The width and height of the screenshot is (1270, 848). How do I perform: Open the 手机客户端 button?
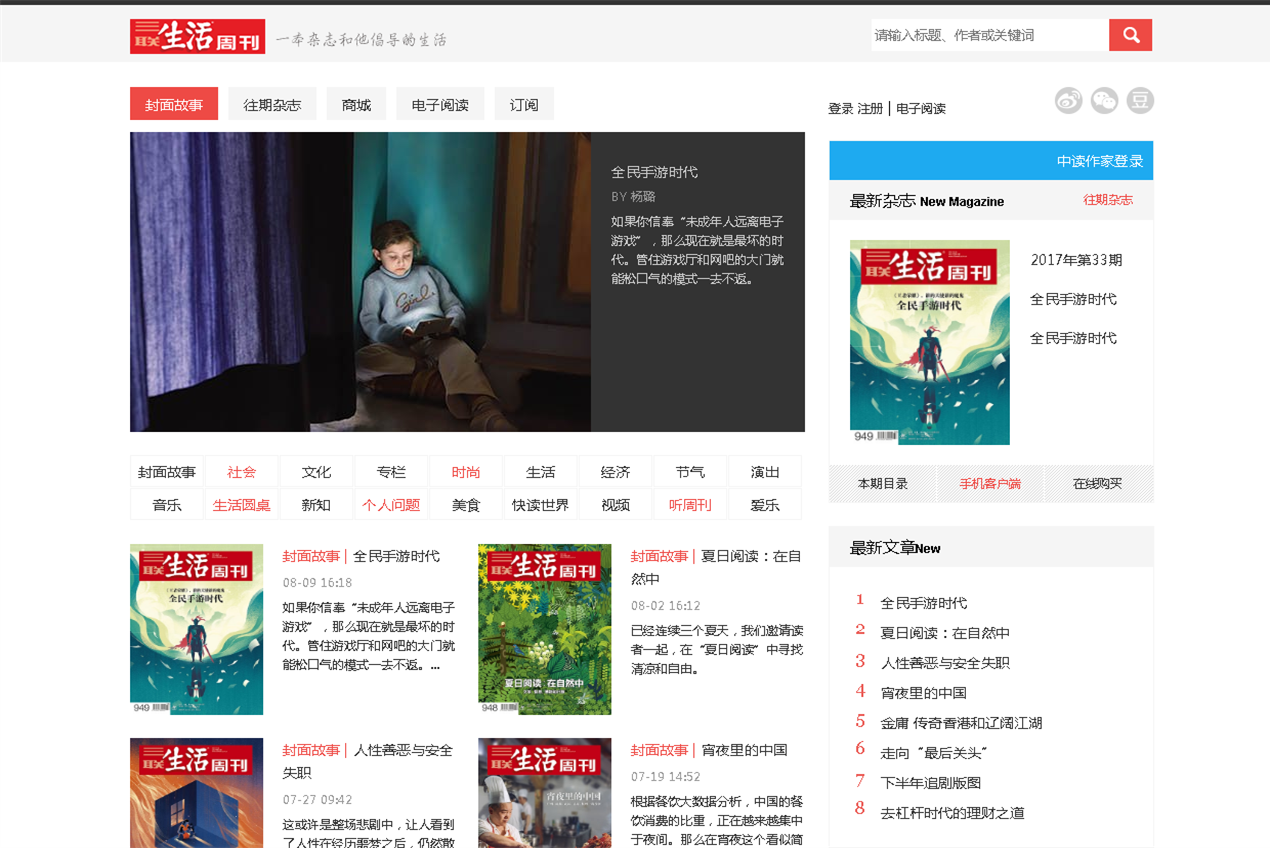click(991, 484)
